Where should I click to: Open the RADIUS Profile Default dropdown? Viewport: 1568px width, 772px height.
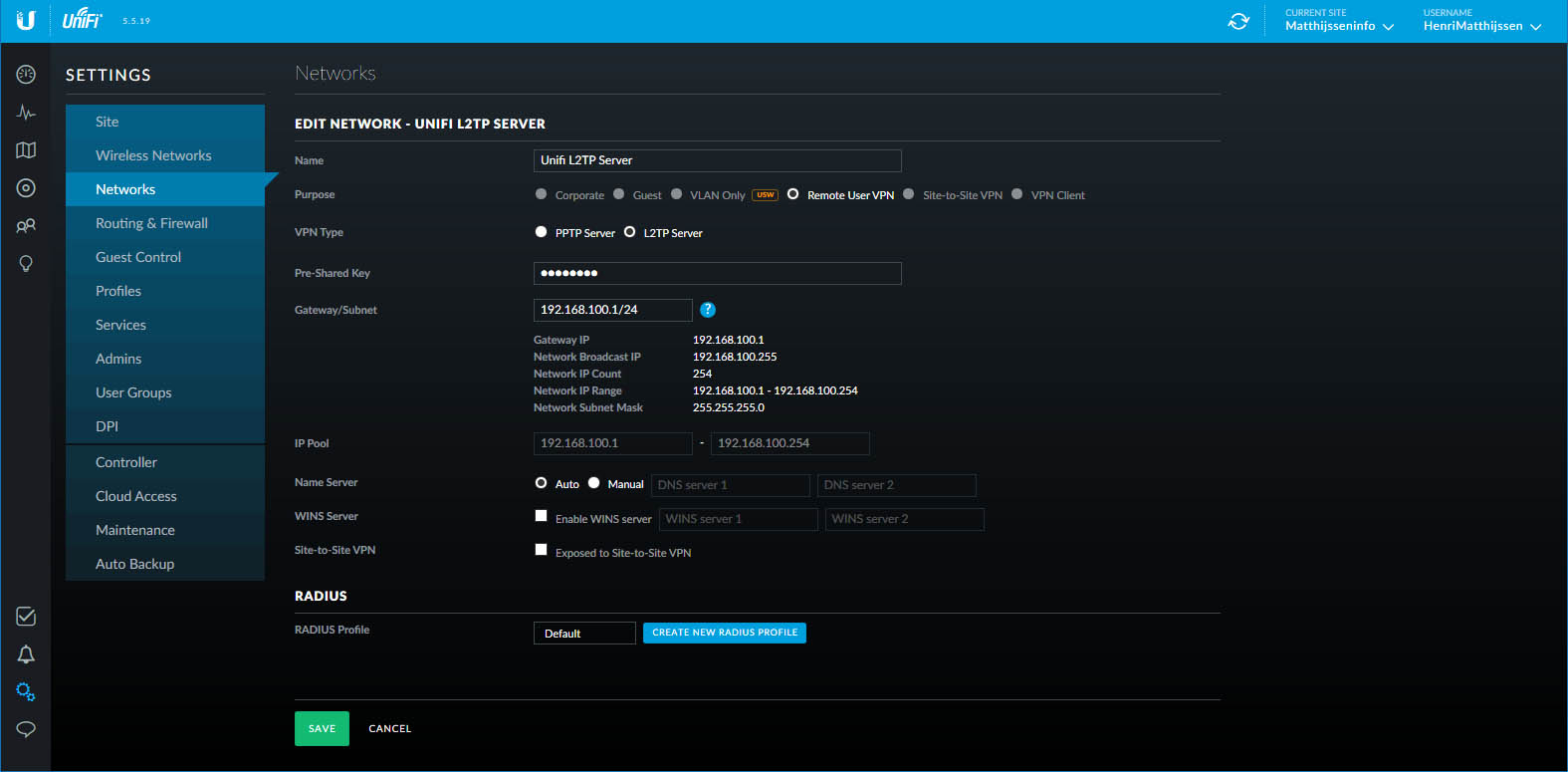tap(584, 634)
